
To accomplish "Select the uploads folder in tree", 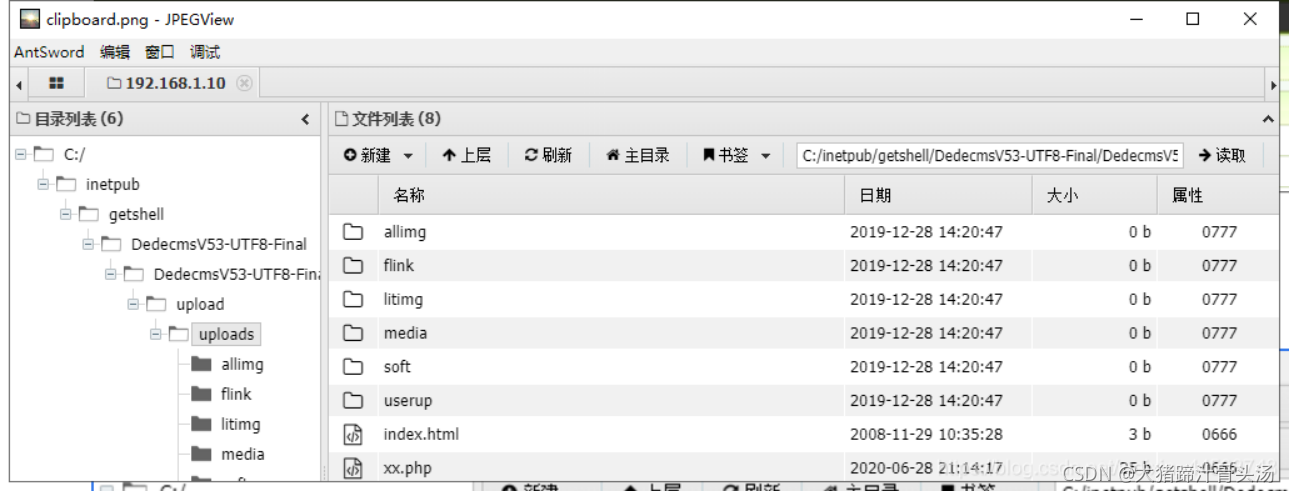I will [226, 334].
